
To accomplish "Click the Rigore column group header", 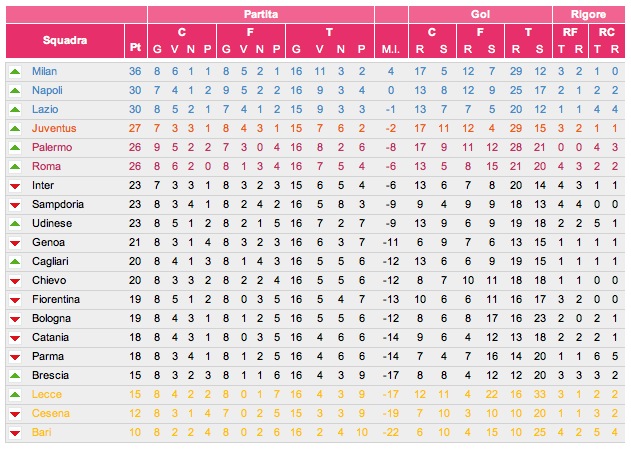I will click(588, 15).
